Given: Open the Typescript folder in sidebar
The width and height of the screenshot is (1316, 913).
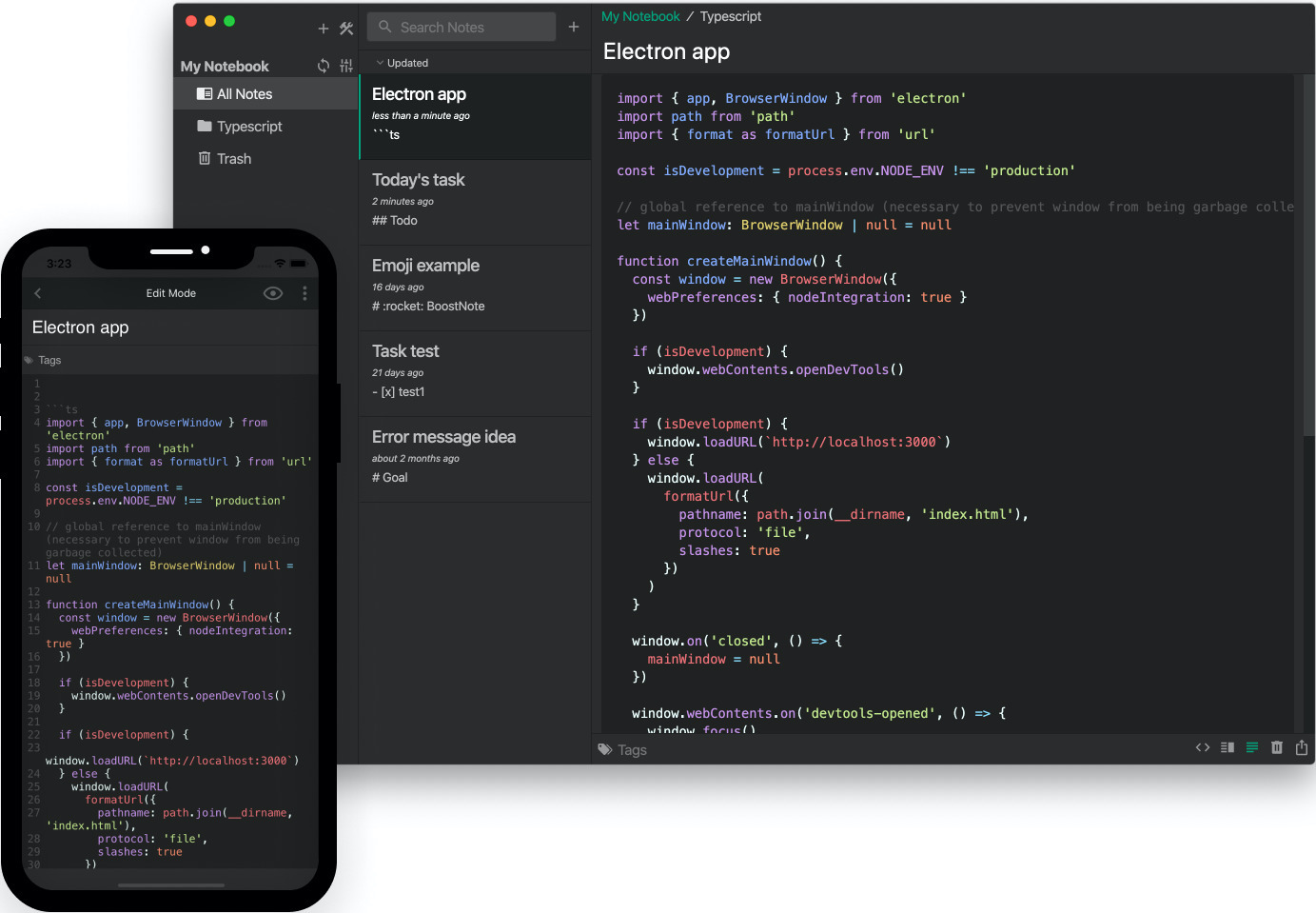Looking at the screenshot, I should (x=265, y=127).
